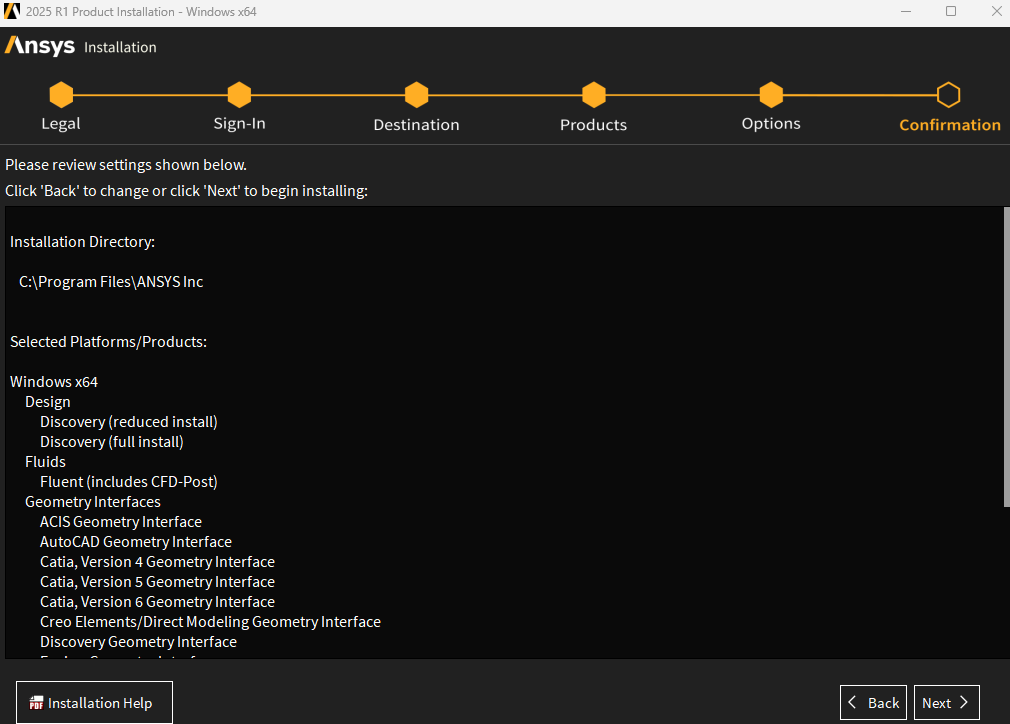Click 'Geometry Interfaces' category row
1010x724 pixels.
(x=93, y=502)
